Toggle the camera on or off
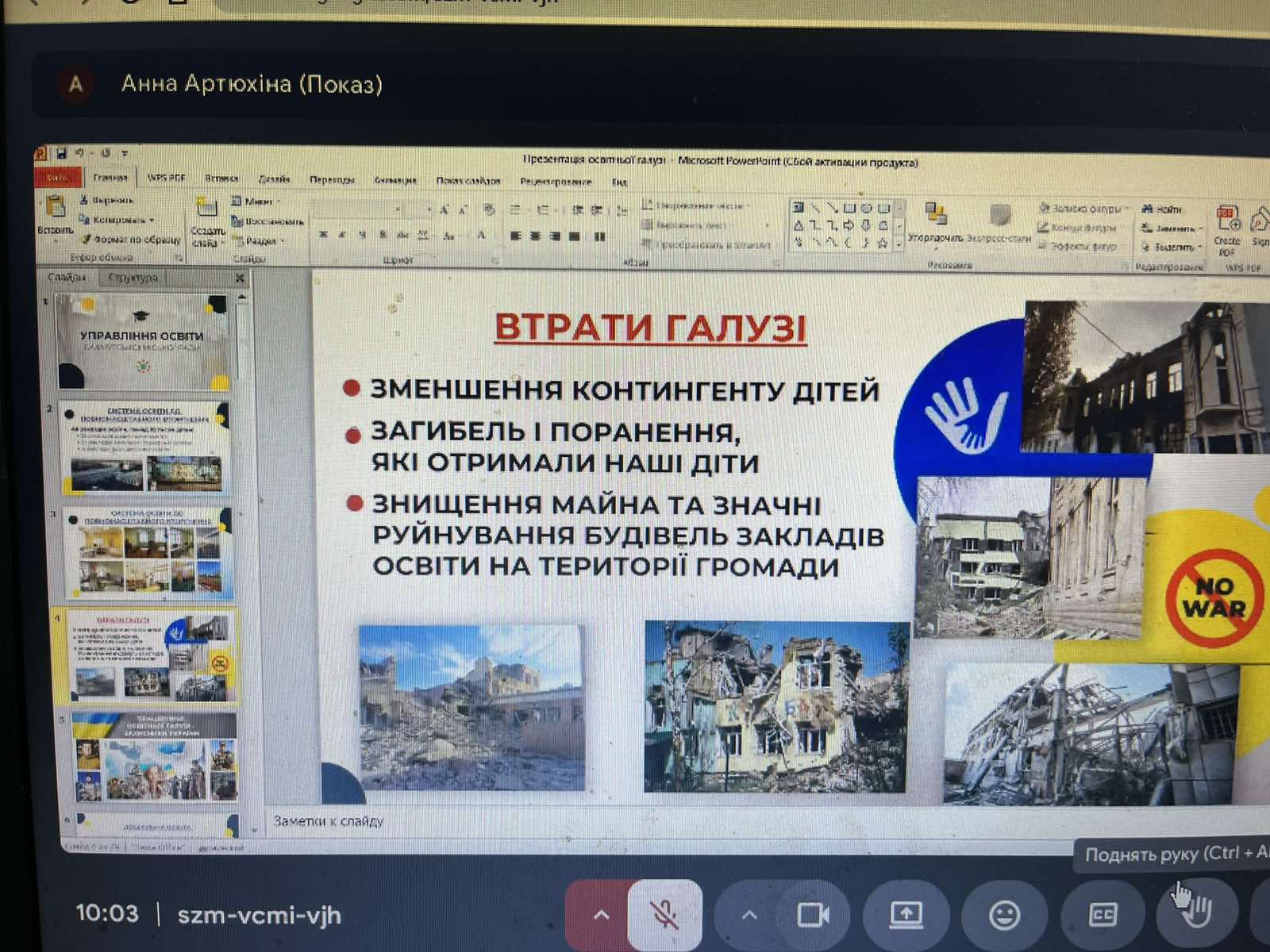 pyautogui.click(x=812, y=915)
